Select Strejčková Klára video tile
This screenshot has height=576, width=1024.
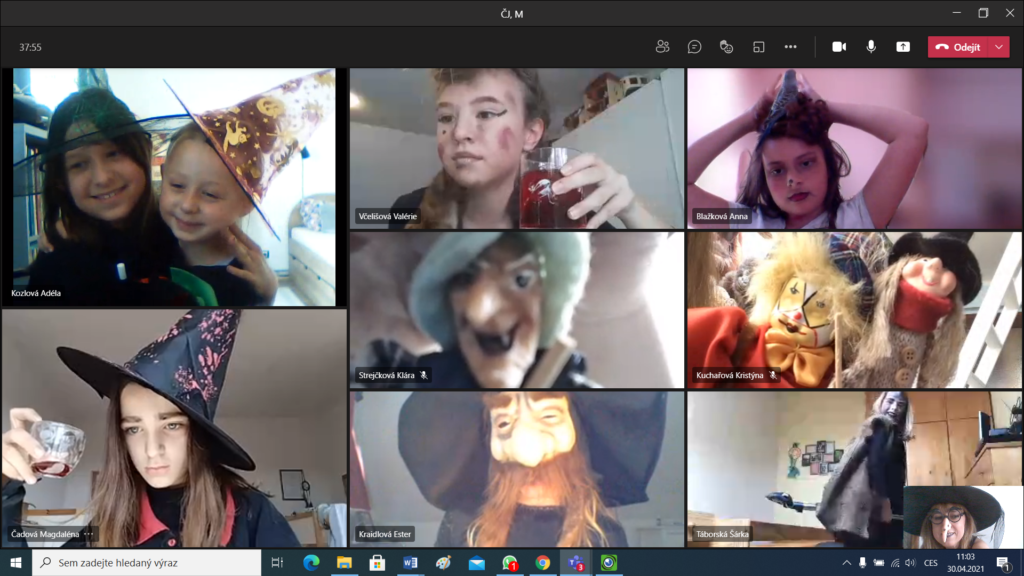(517, 310)
